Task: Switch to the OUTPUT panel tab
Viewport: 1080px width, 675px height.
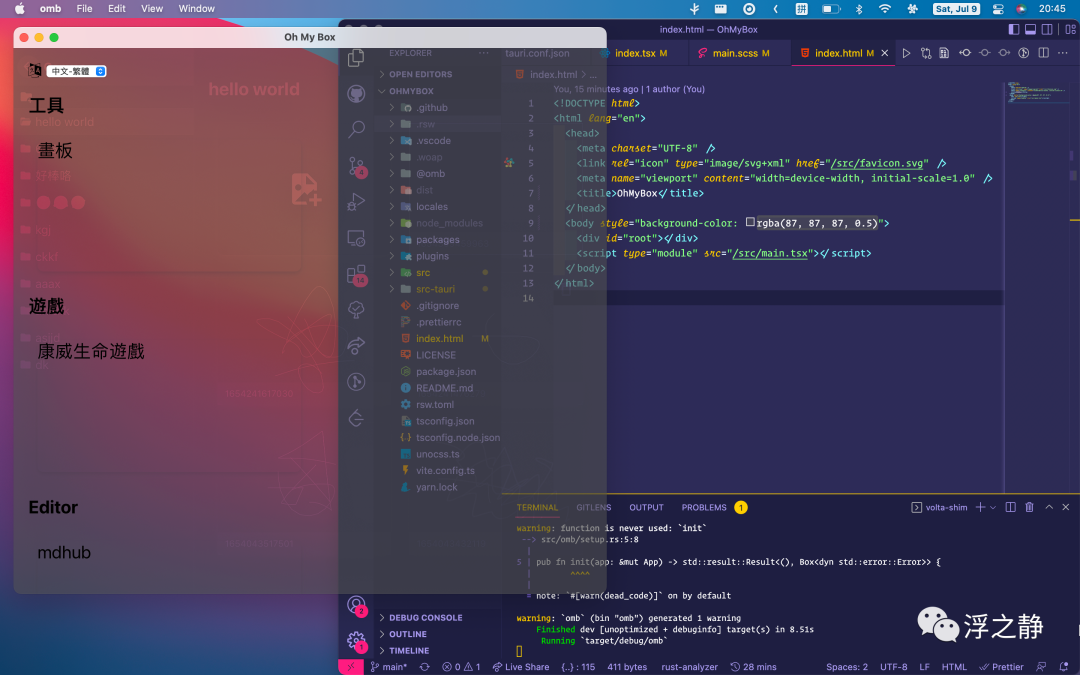Action: click(646, 507)
